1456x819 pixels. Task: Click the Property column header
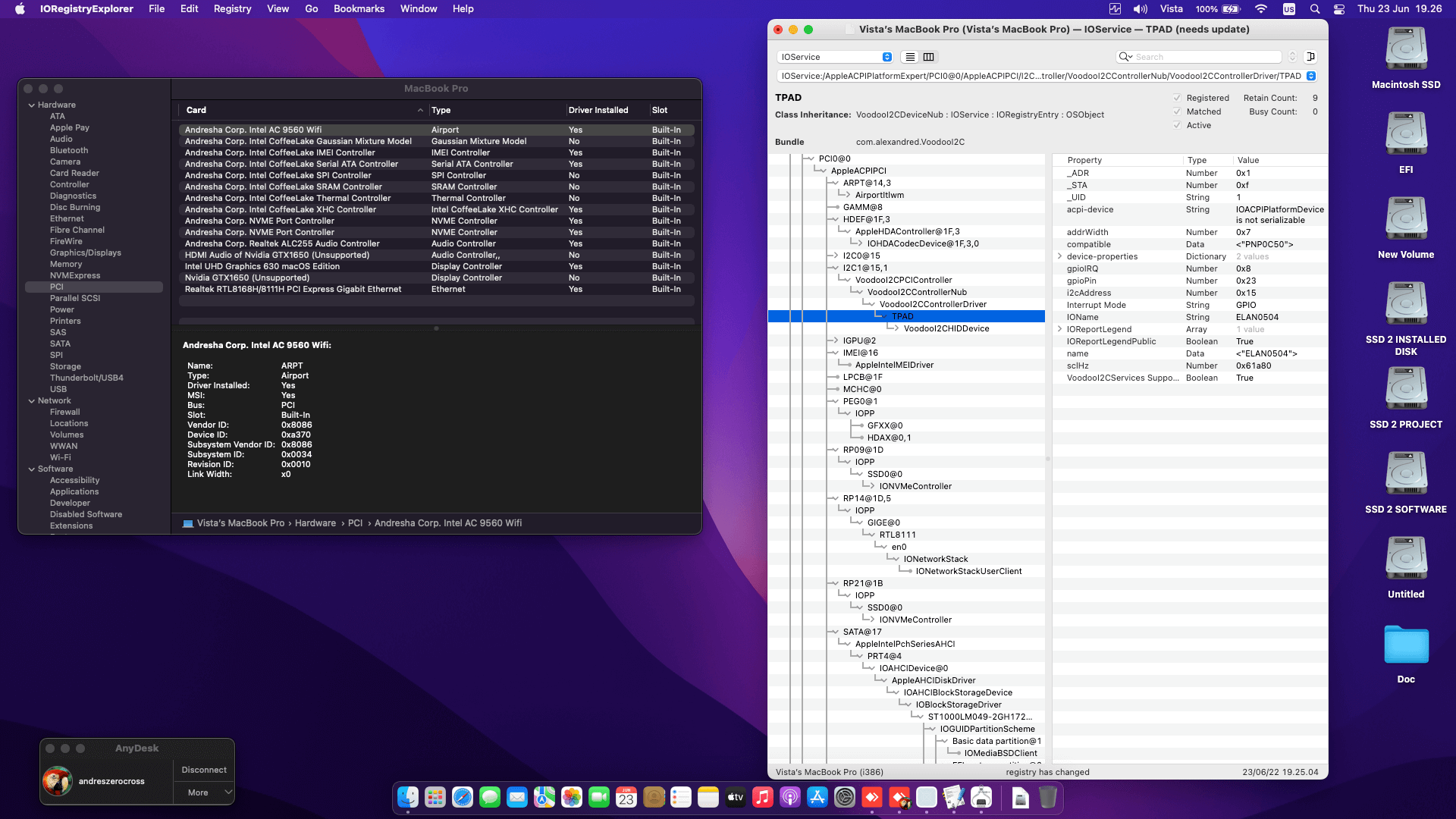(1118, 160)
